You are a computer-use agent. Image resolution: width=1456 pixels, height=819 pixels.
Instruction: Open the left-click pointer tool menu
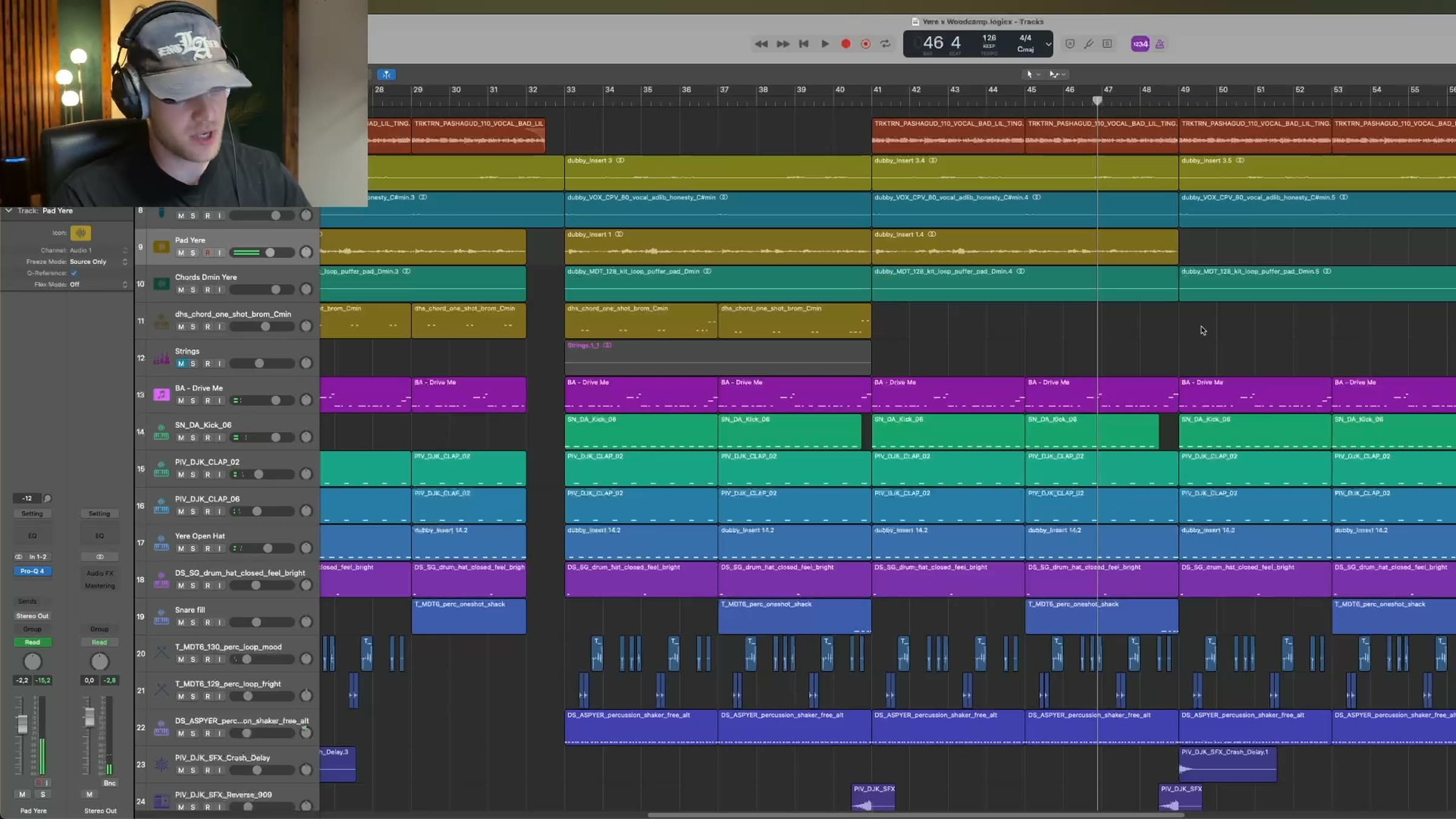pyautogui.click(x=1033, y=74)
